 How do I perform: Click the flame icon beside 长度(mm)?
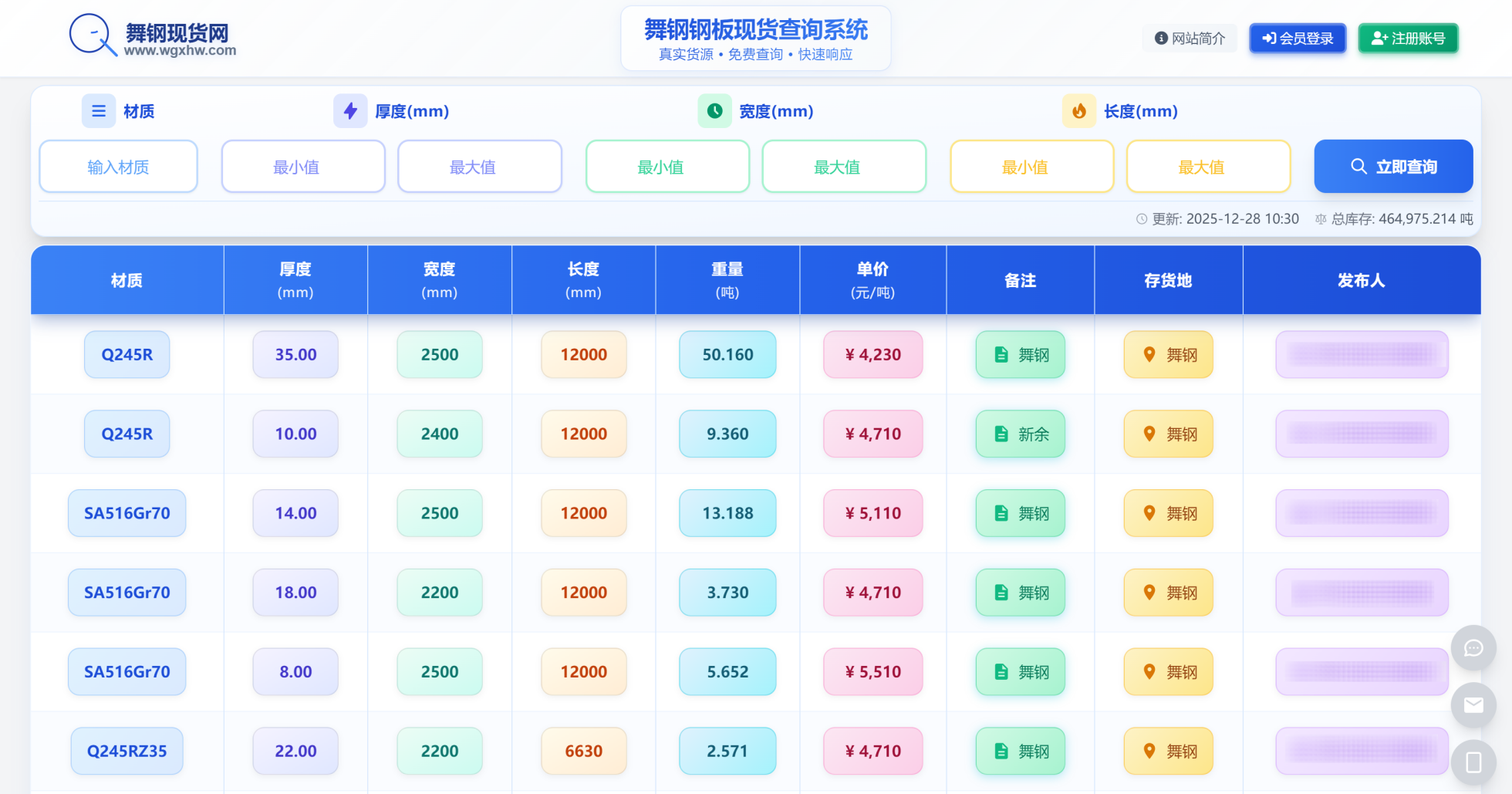[x=1078, y=111]
